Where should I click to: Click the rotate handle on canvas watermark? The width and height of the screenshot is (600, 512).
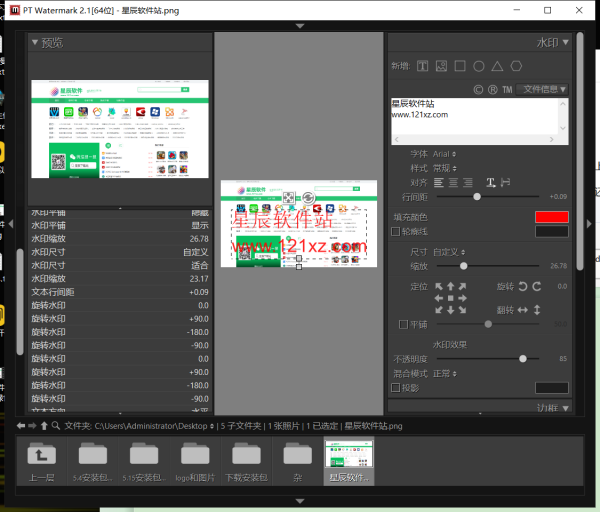(x=308, y=198)
